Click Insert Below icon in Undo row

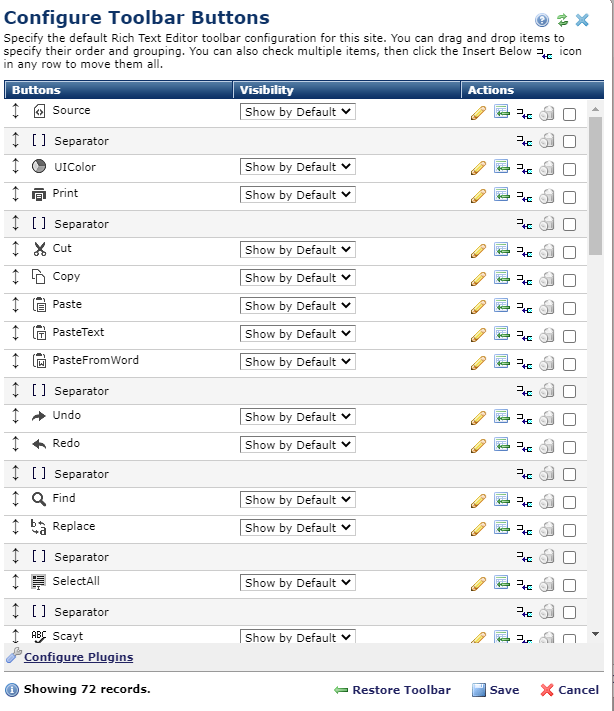point(525,418)
